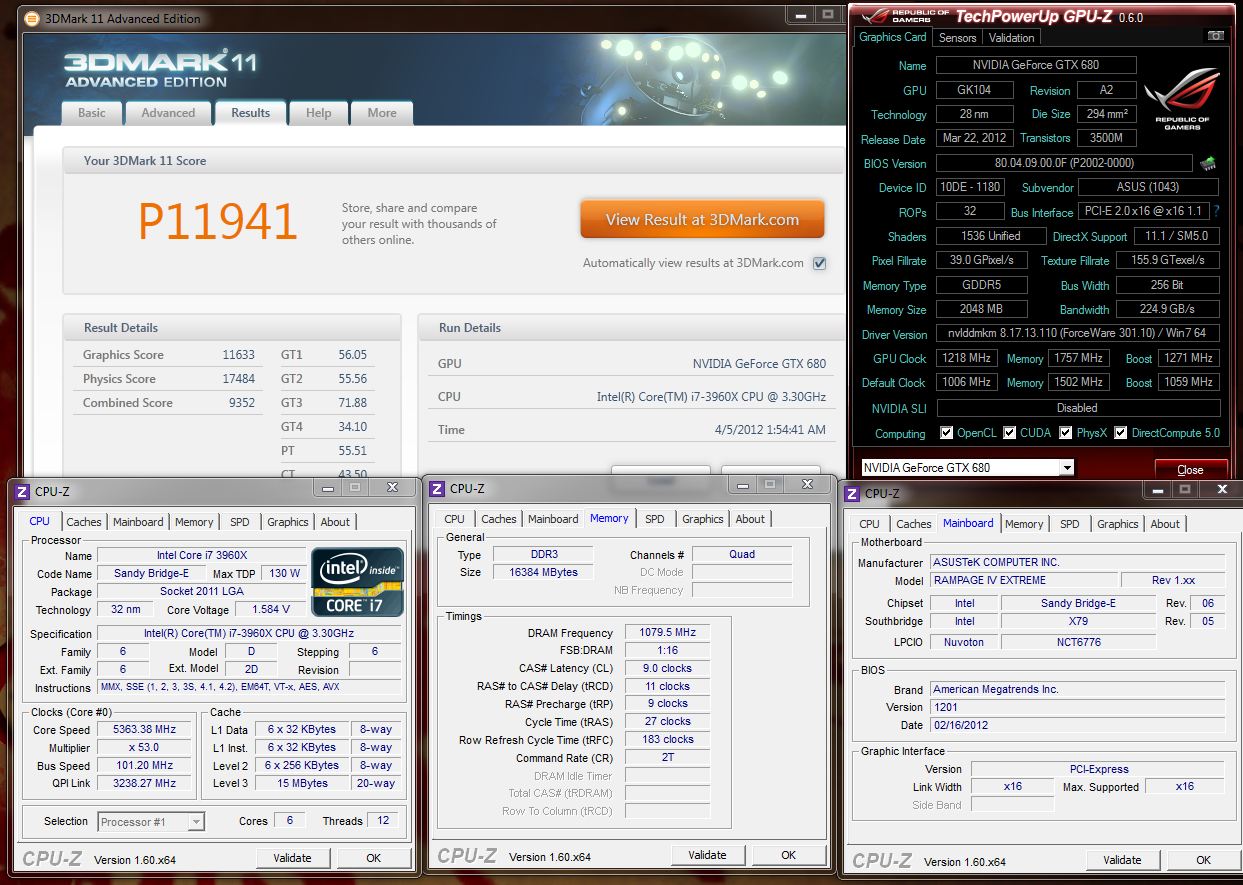The width and height of the screenshot is (1243, 885).
Task: Click the run time 4/5/2012 1:54:41 AM
Action: (770, 430)
